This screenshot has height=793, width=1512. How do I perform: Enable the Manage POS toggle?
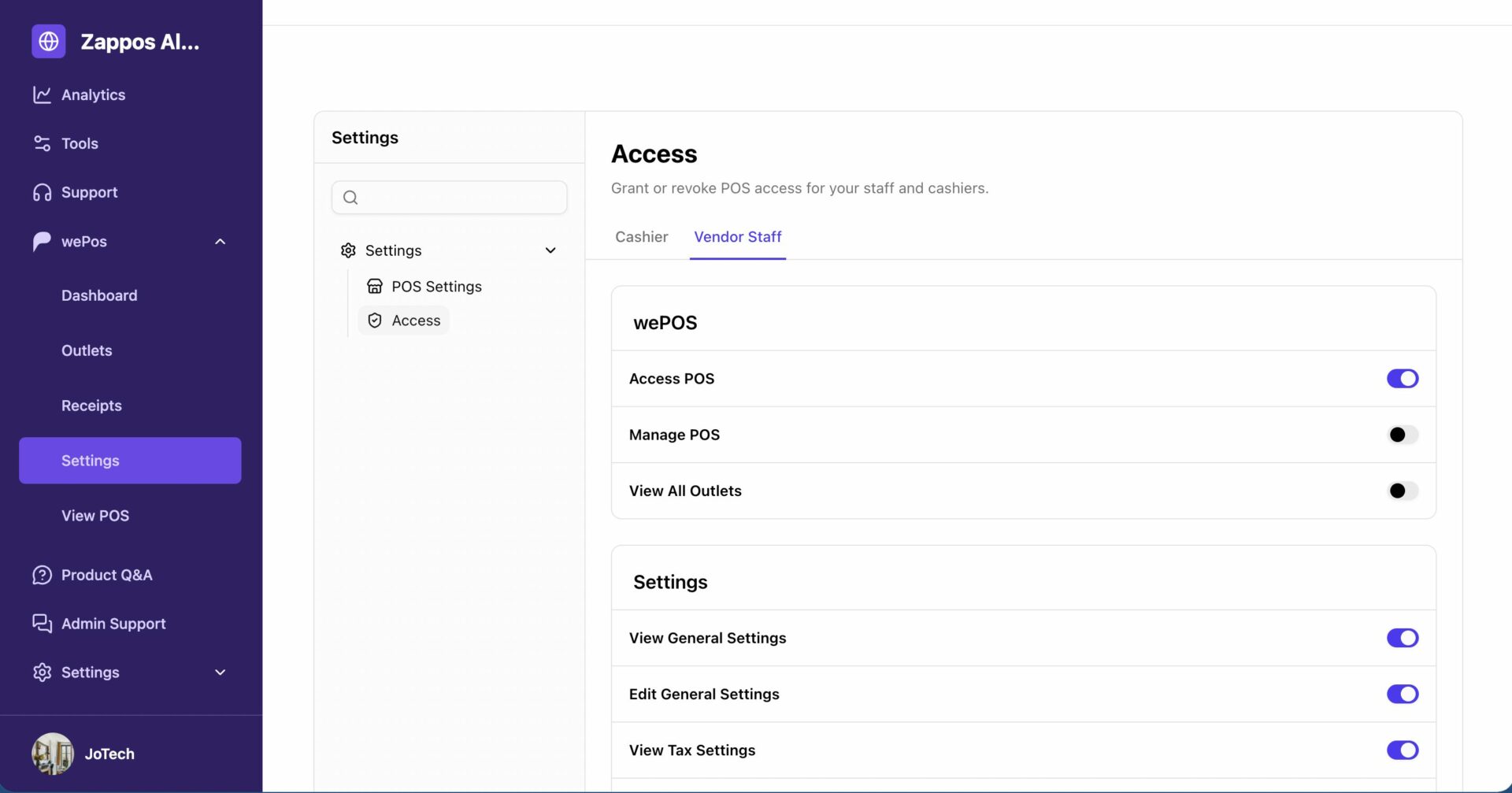pos(1402,435)
